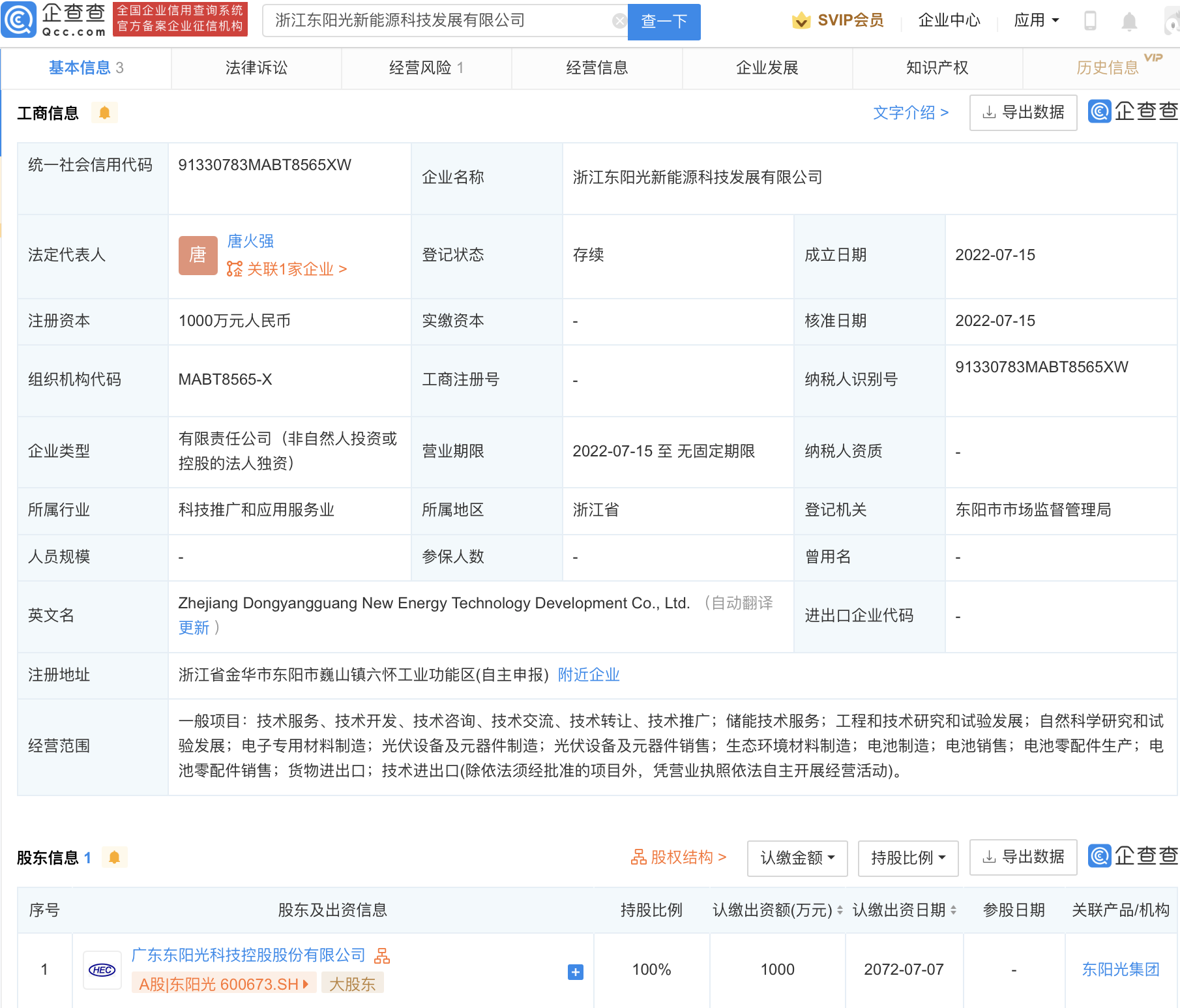The height and width of the screenshot is (1008, 1180).
Task: Open 附近企业 link
Action: (x=589, y=675)
